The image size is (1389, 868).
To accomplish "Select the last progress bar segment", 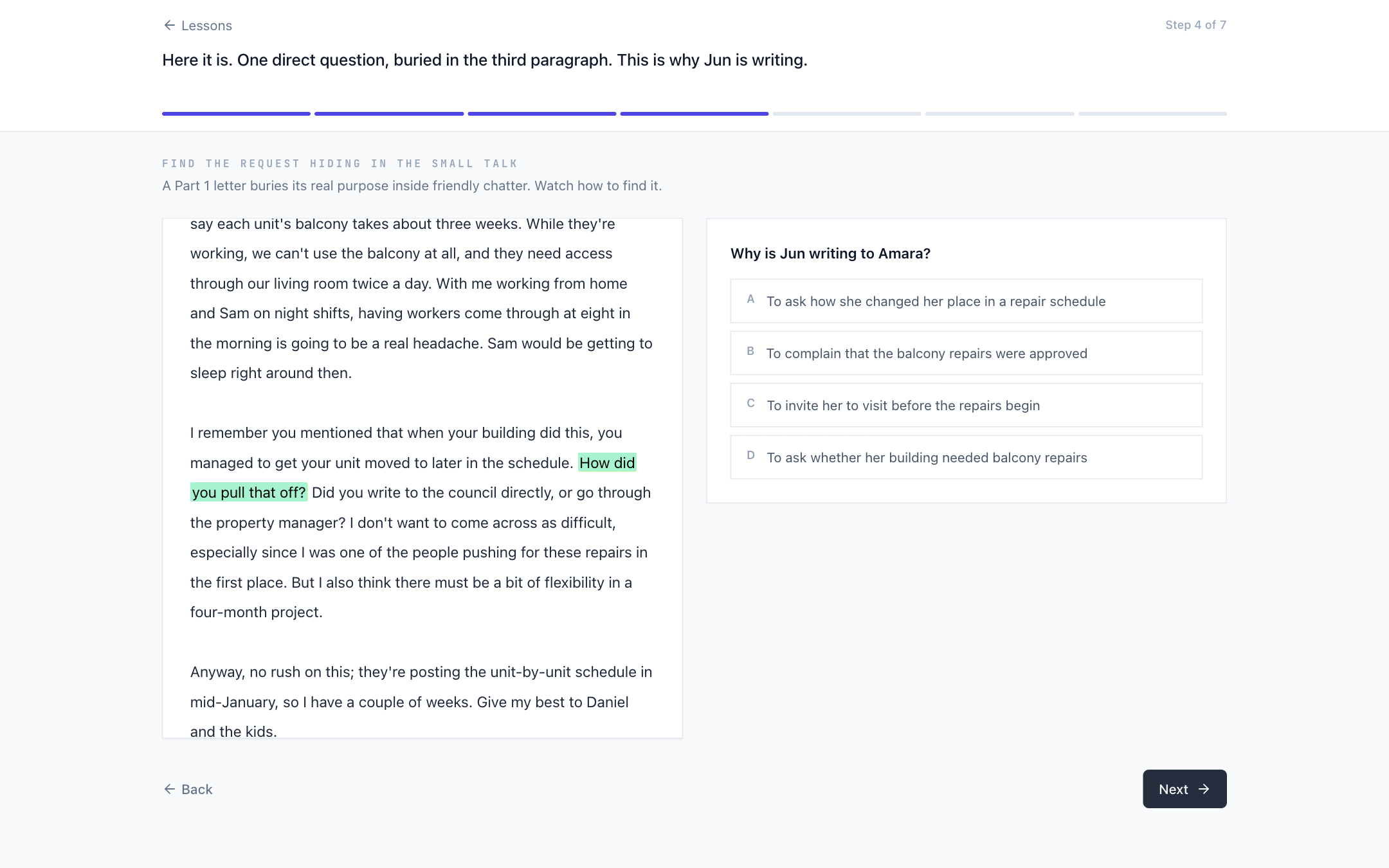I will (x=1152, y=114).
